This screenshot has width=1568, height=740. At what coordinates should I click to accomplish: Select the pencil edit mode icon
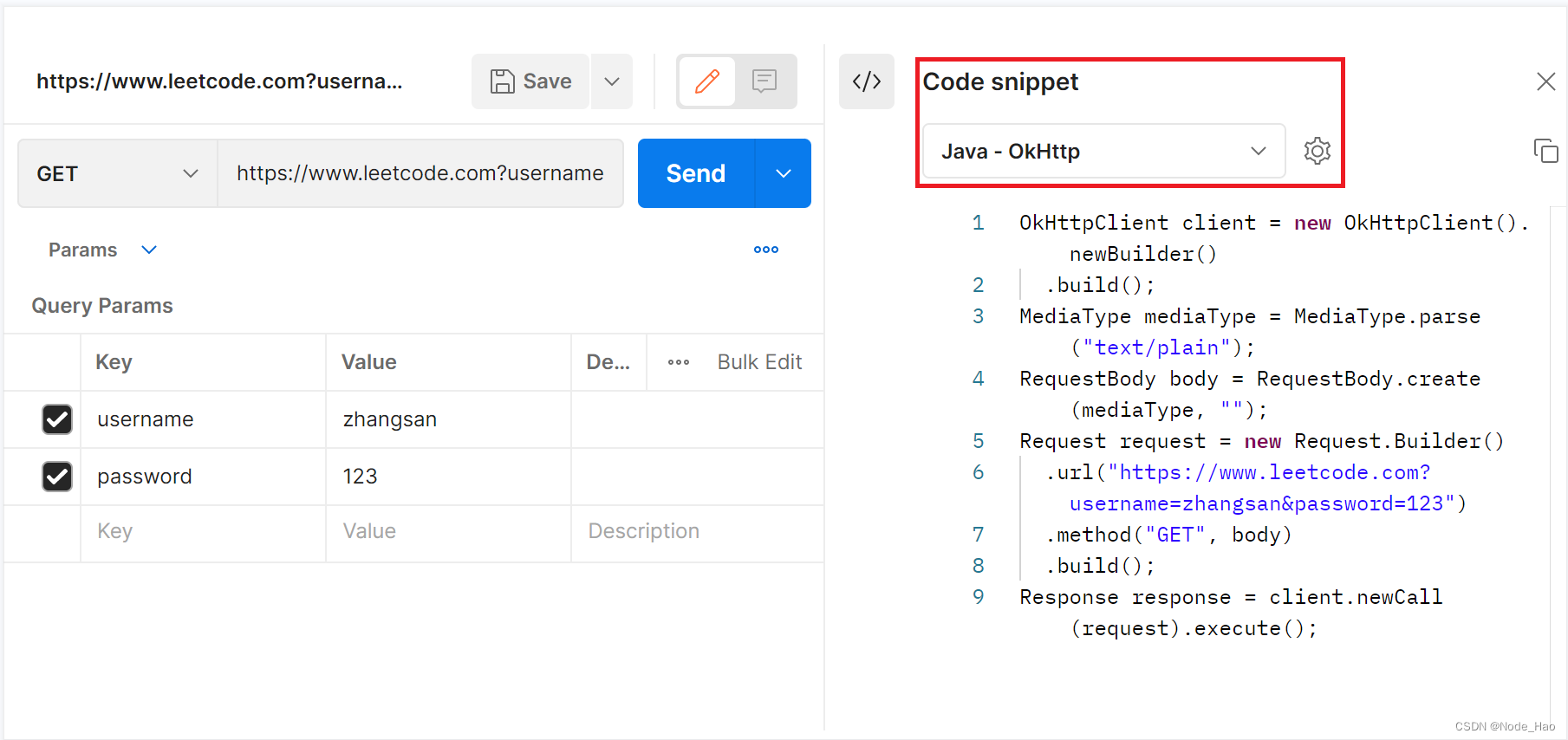point(707,81)
